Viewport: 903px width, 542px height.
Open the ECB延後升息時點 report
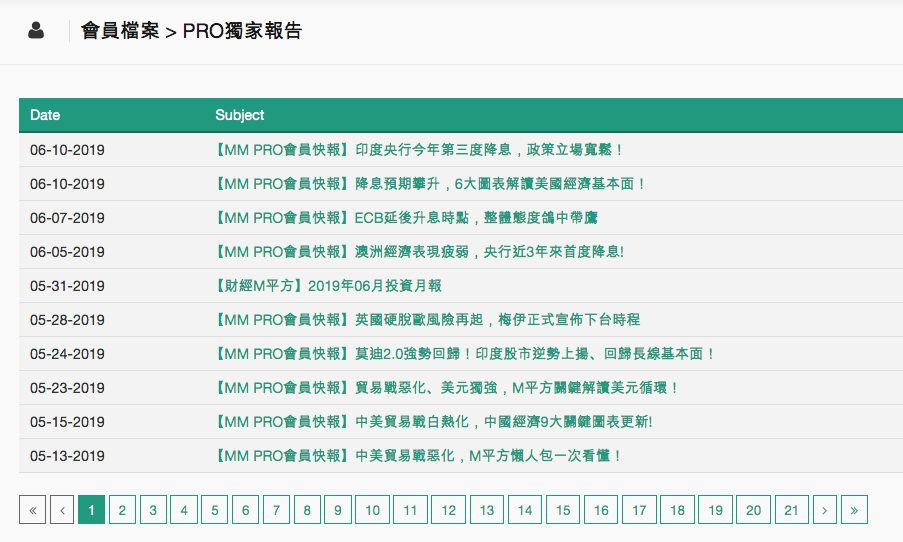[405, 218]
